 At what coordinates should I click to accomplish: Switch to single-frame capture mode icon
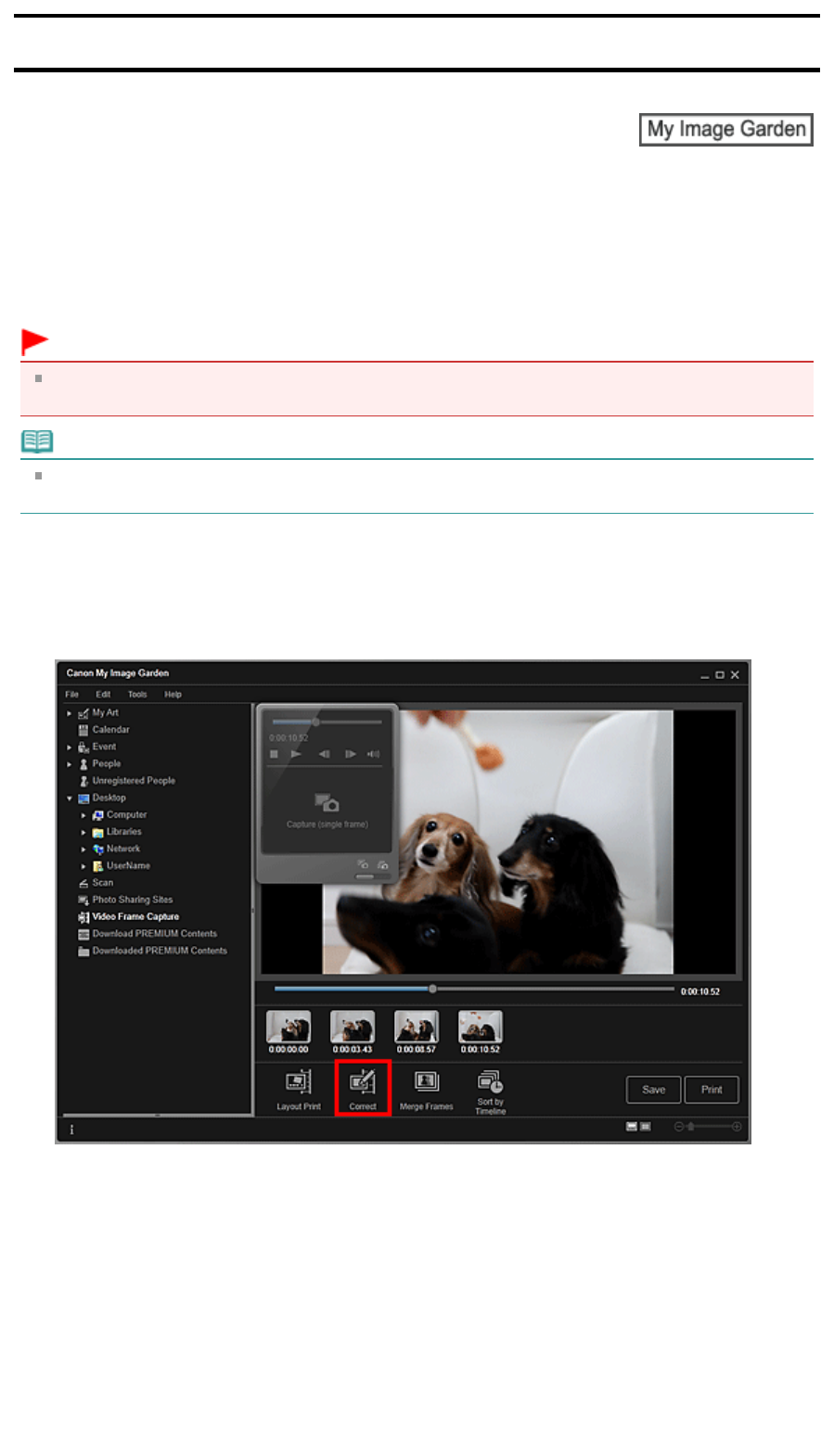[x=363, y=864]
